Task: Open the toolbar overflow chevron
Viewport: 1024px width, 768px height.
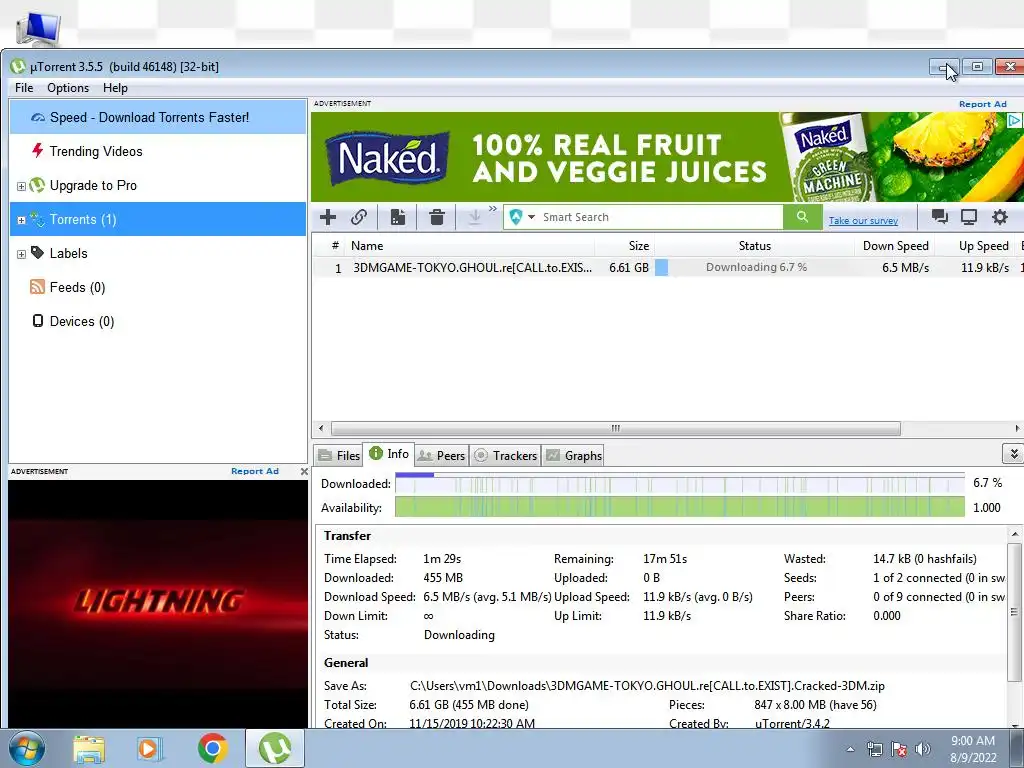Action: click(x=492, y=209)
